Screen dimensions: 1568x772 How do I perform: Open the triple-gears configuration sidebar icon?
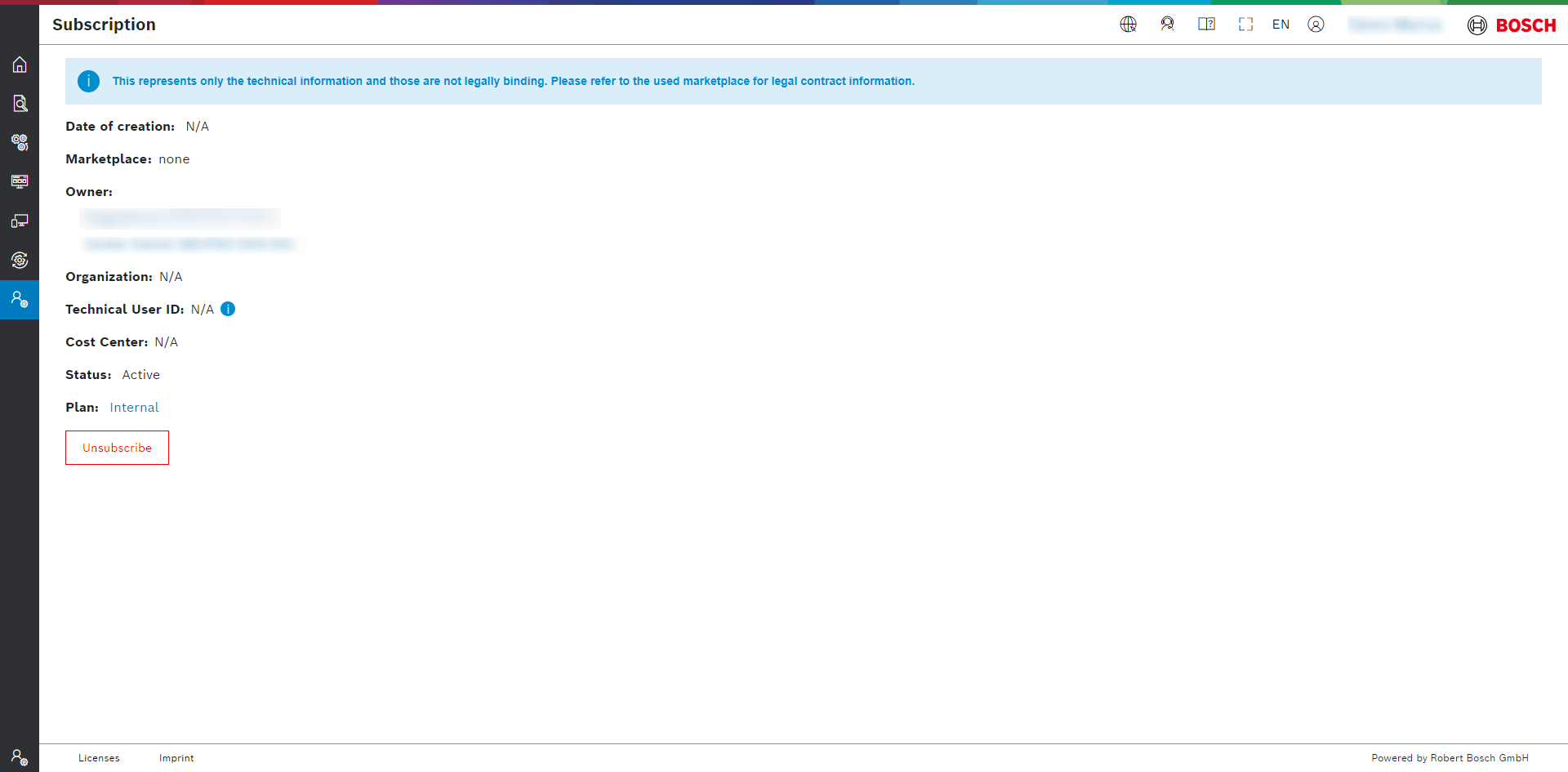tap(20, 143)
